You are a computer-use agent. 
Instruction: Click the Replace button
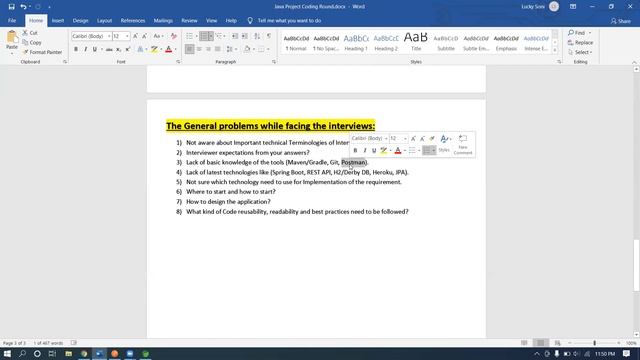[x=580, y=42]
